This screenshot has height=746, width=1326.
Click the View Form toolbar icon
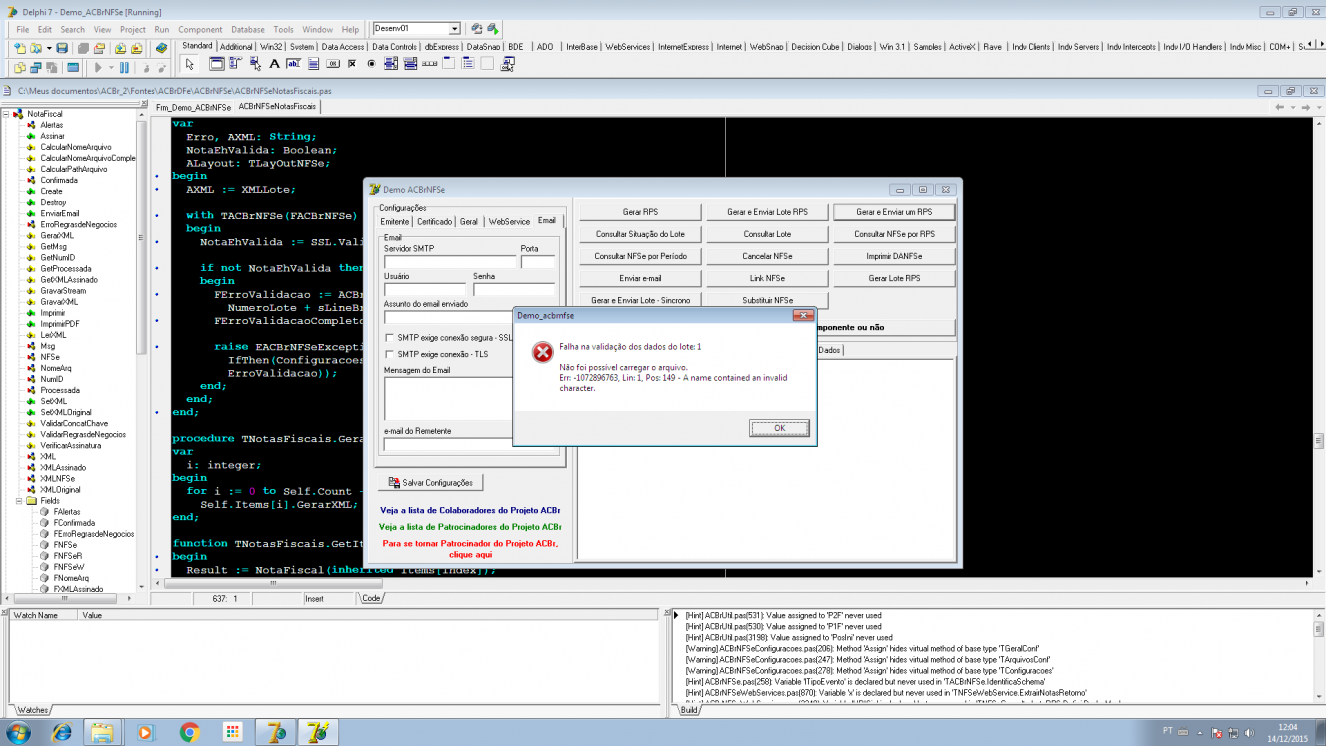[x=37, y=68]
